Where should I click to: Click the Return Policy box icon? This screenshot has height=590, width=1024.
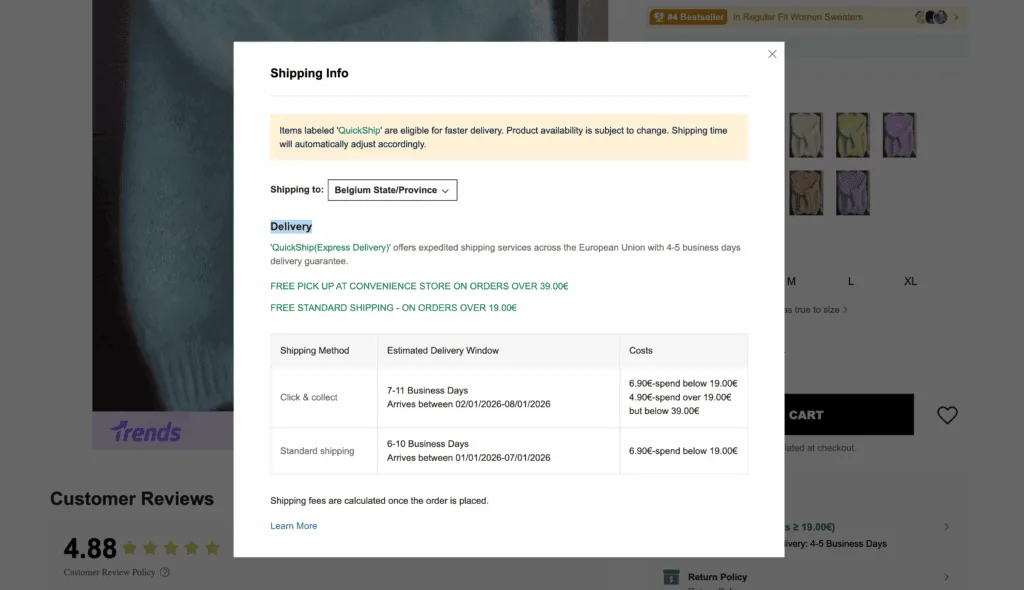[x=671, y=577]
